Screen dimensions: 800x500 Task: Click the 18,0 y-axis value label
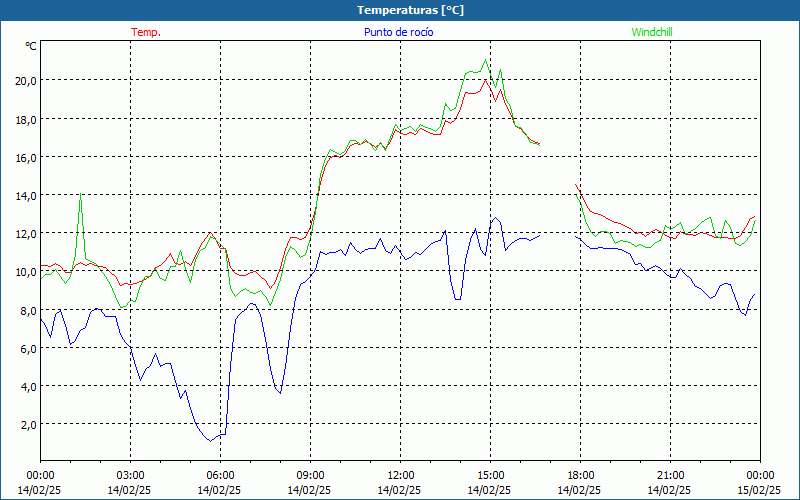pyautogui.click(x=24, y=118)
